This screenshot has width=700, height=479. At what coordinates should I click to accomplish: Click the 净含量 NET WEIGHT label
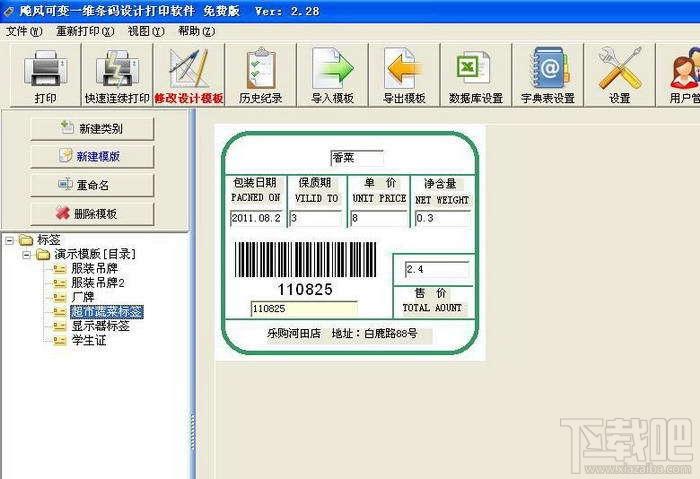(442, 191)
